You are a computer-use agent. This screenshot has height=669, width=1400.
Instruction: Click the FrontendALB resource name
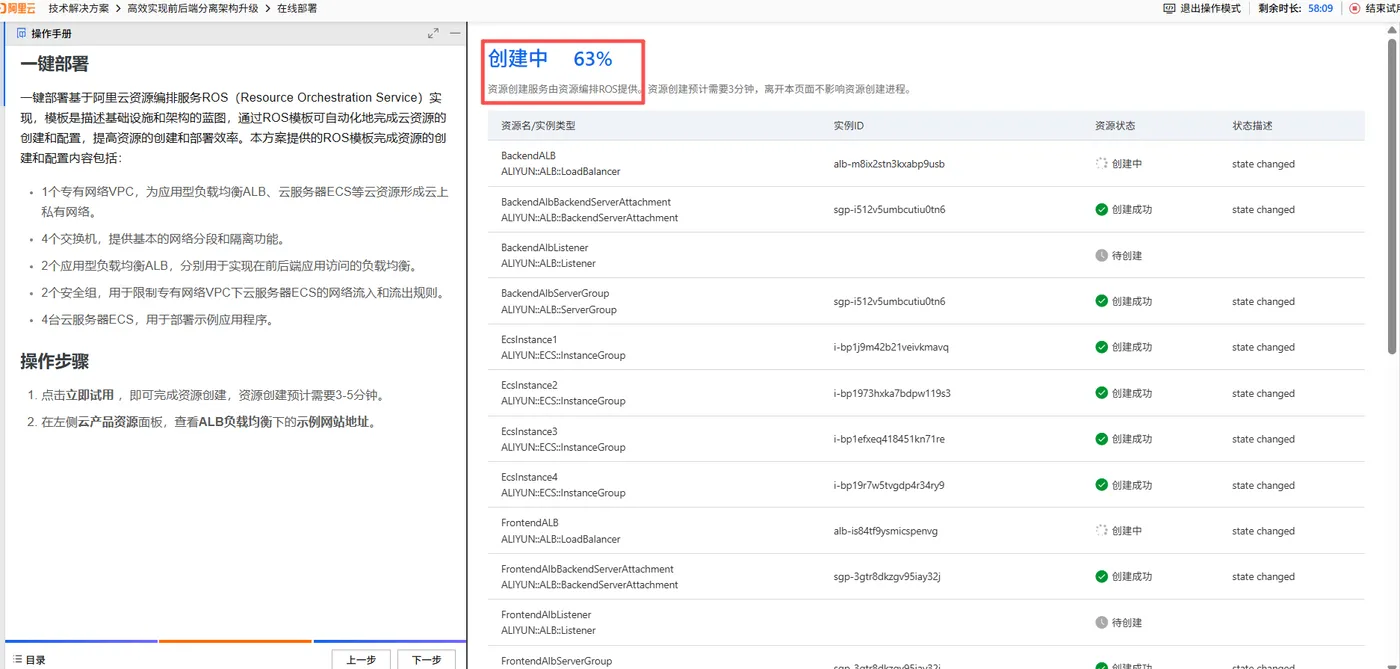[x=530, y=523]
